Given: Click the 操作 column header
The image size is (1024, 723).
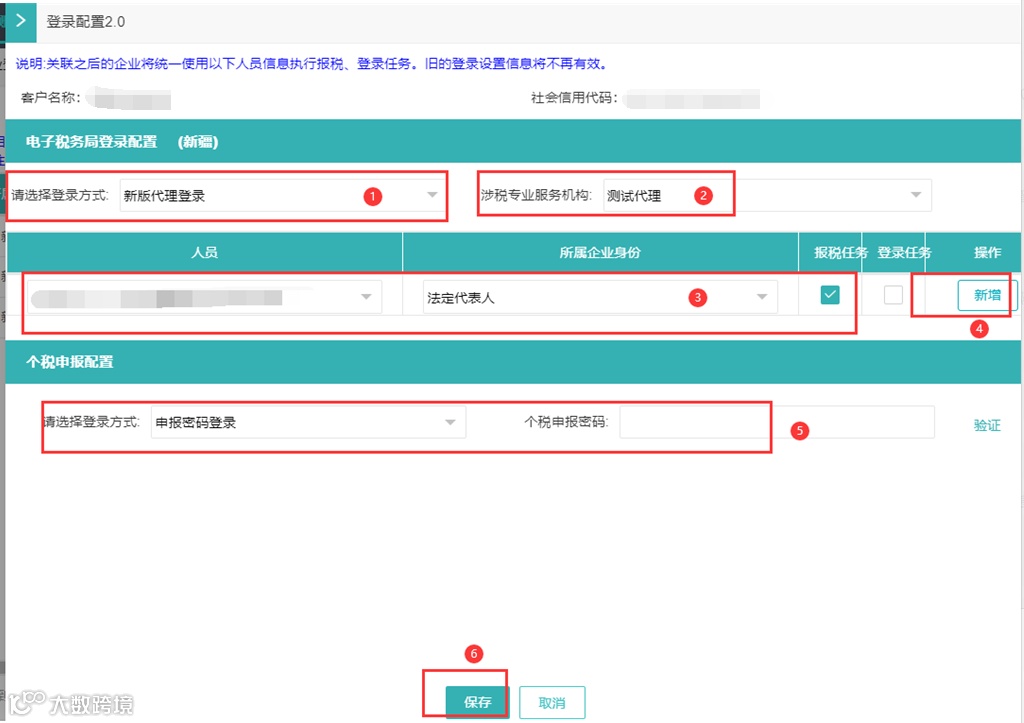Looking at the screenshot, I should [x=987, y=252].
